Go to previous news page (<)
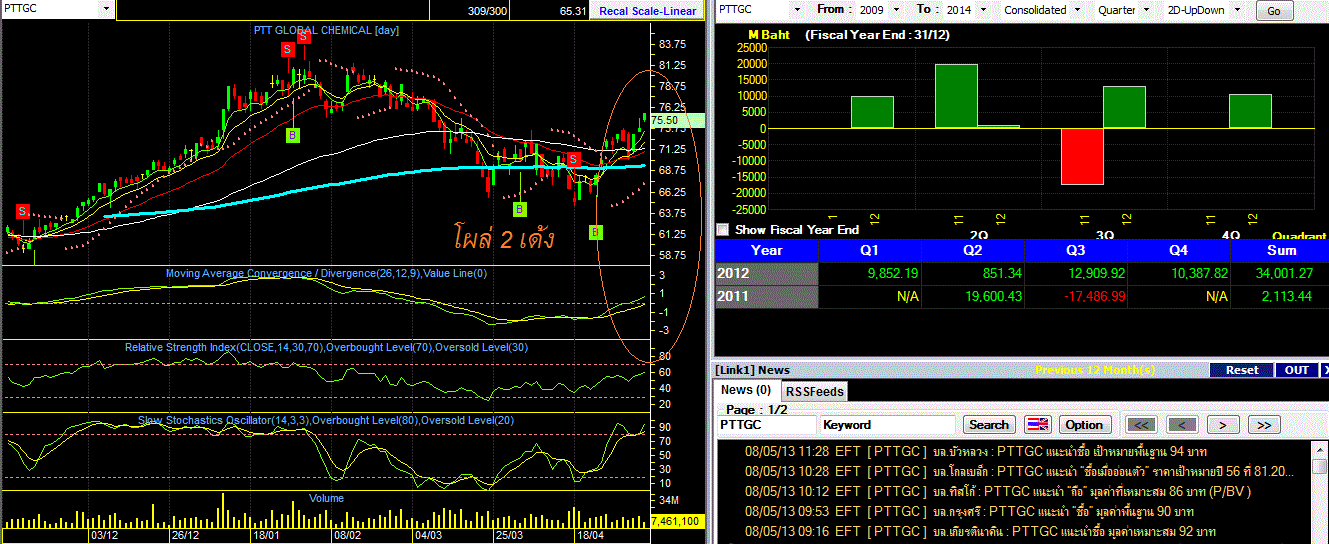The width and height of the screenshot is (1329, 544). [x=1183, y=425]
